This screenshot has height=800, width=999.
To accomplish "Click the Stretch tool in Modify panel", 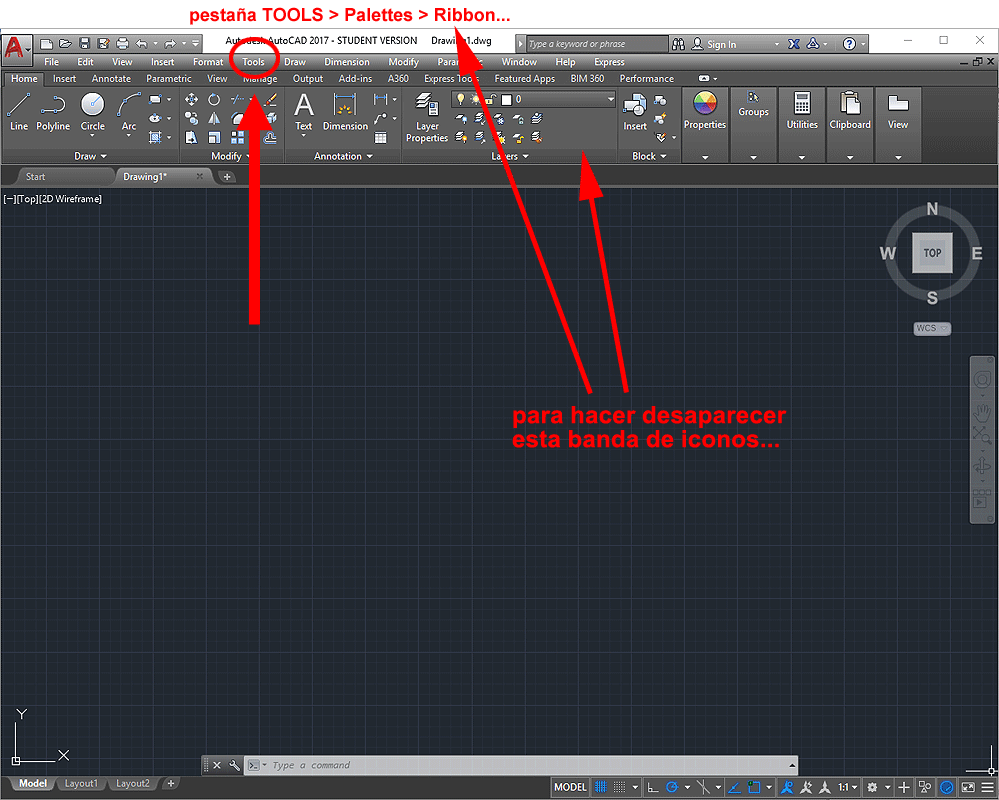I will click(x=191, y=138).
